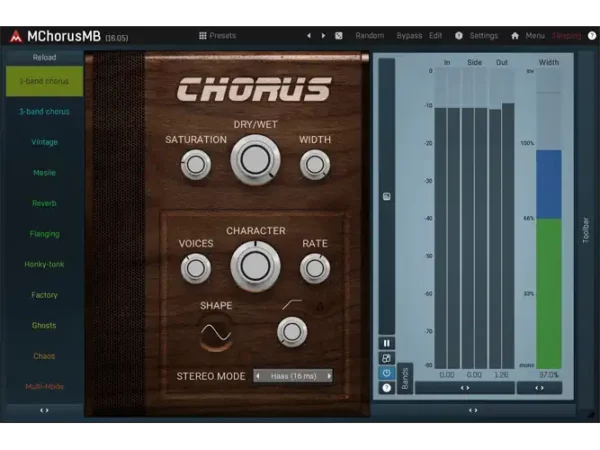Select Reverb preset

point(44,203)
